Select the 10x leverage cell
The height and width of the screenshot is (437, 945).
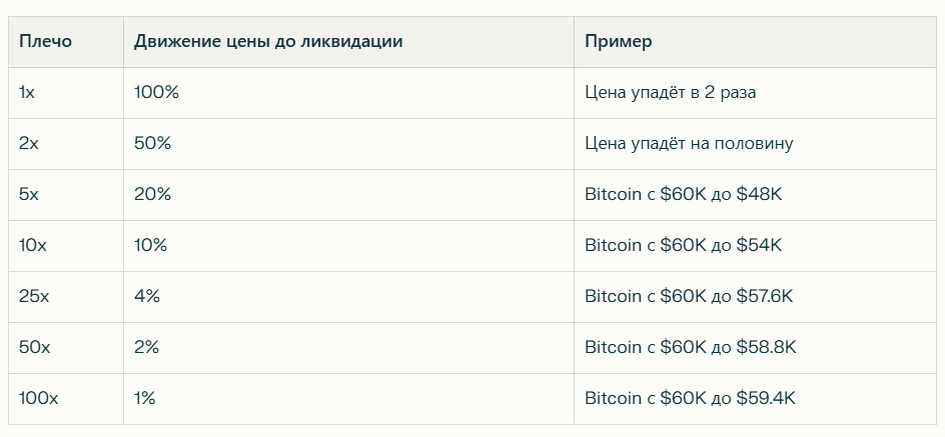tap(66, 246)
